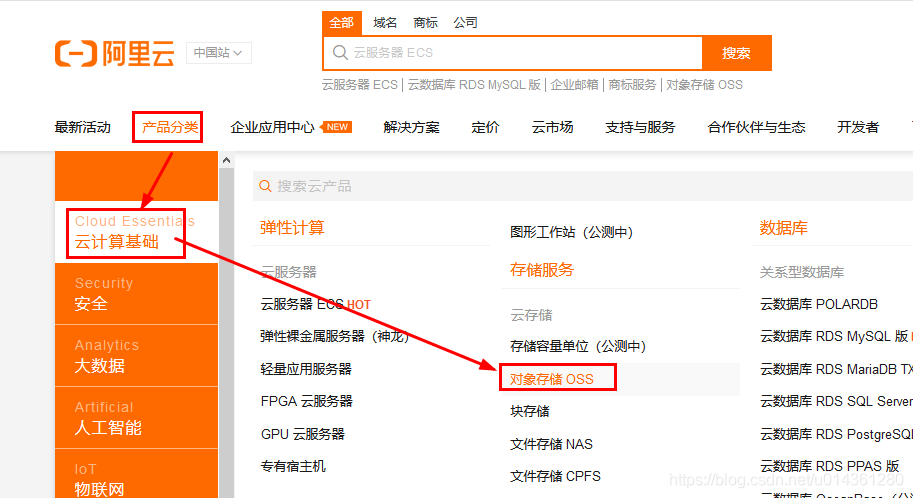The image size is (913, 498).
Task: Open 云数据库 RDS PPAS 版 link
Action: coord(830,467)
